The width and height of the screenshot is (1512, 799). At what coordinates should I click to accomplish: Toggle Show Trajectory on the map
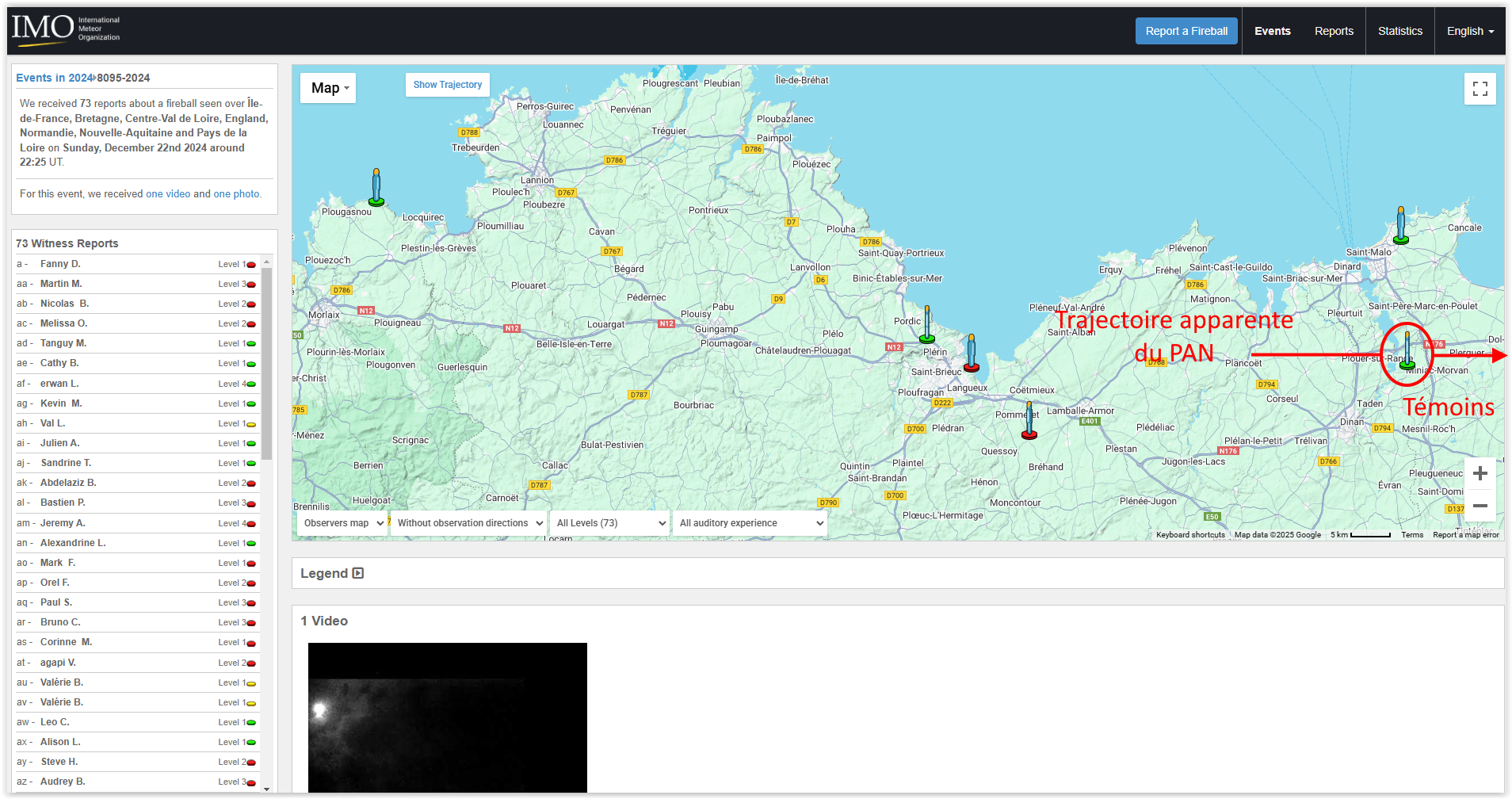click(447, 85)
